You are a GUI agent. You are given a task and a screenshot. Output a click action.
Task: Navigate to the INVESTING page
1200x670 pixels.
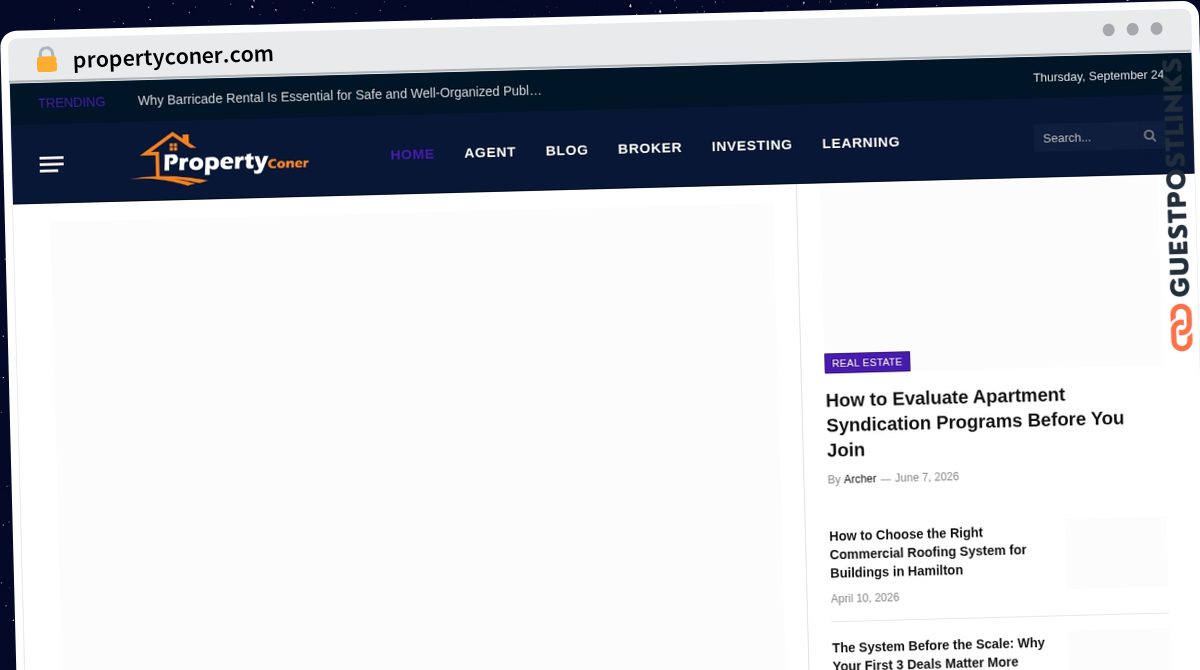click(x=752, y=145)
